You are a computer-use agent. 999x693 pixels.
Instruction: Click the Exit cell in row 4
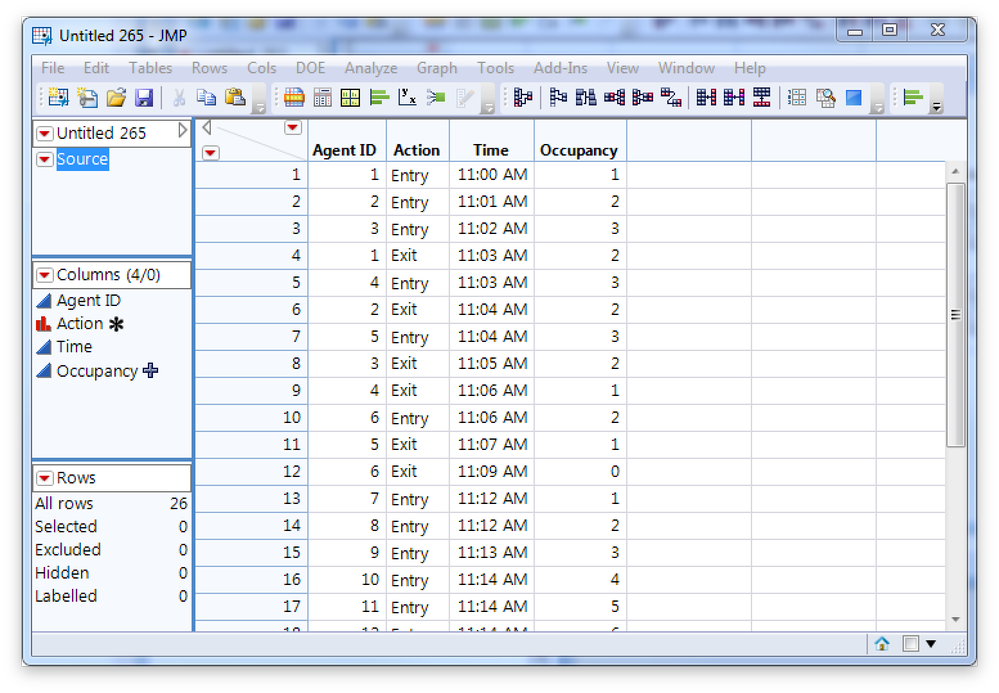[x=417, y=255]
